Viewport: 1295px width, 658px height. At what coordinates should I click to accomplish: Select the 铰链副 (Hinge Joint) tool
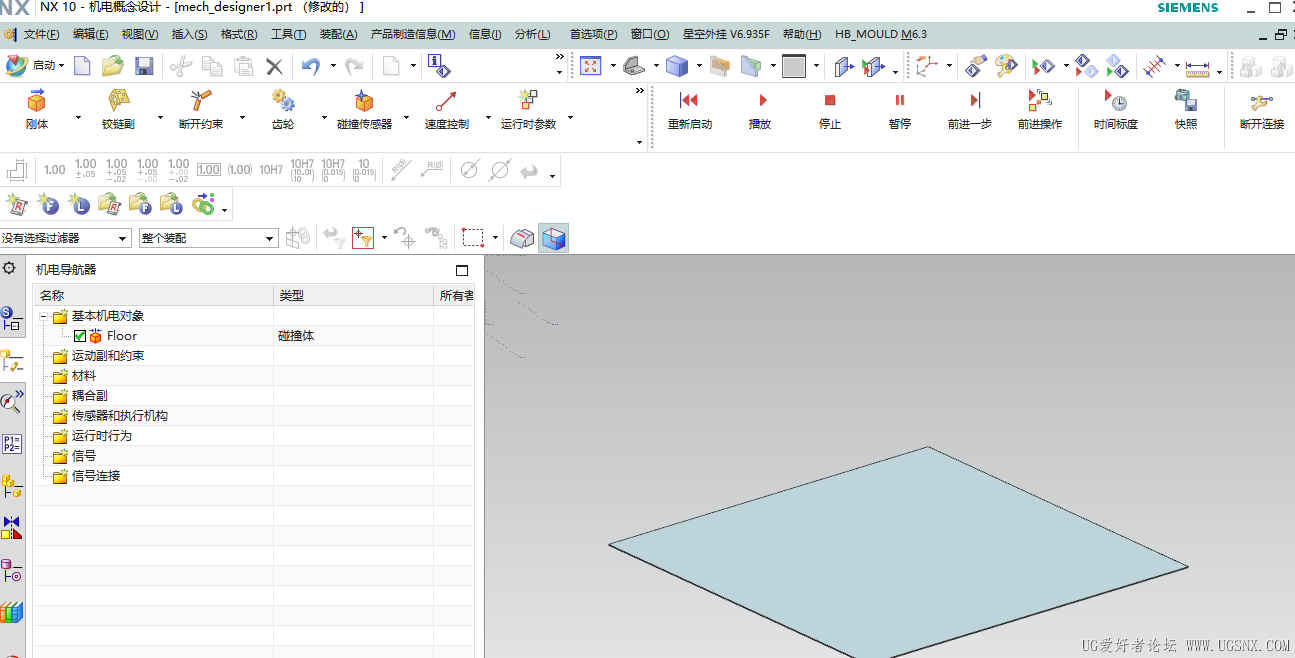120,110
